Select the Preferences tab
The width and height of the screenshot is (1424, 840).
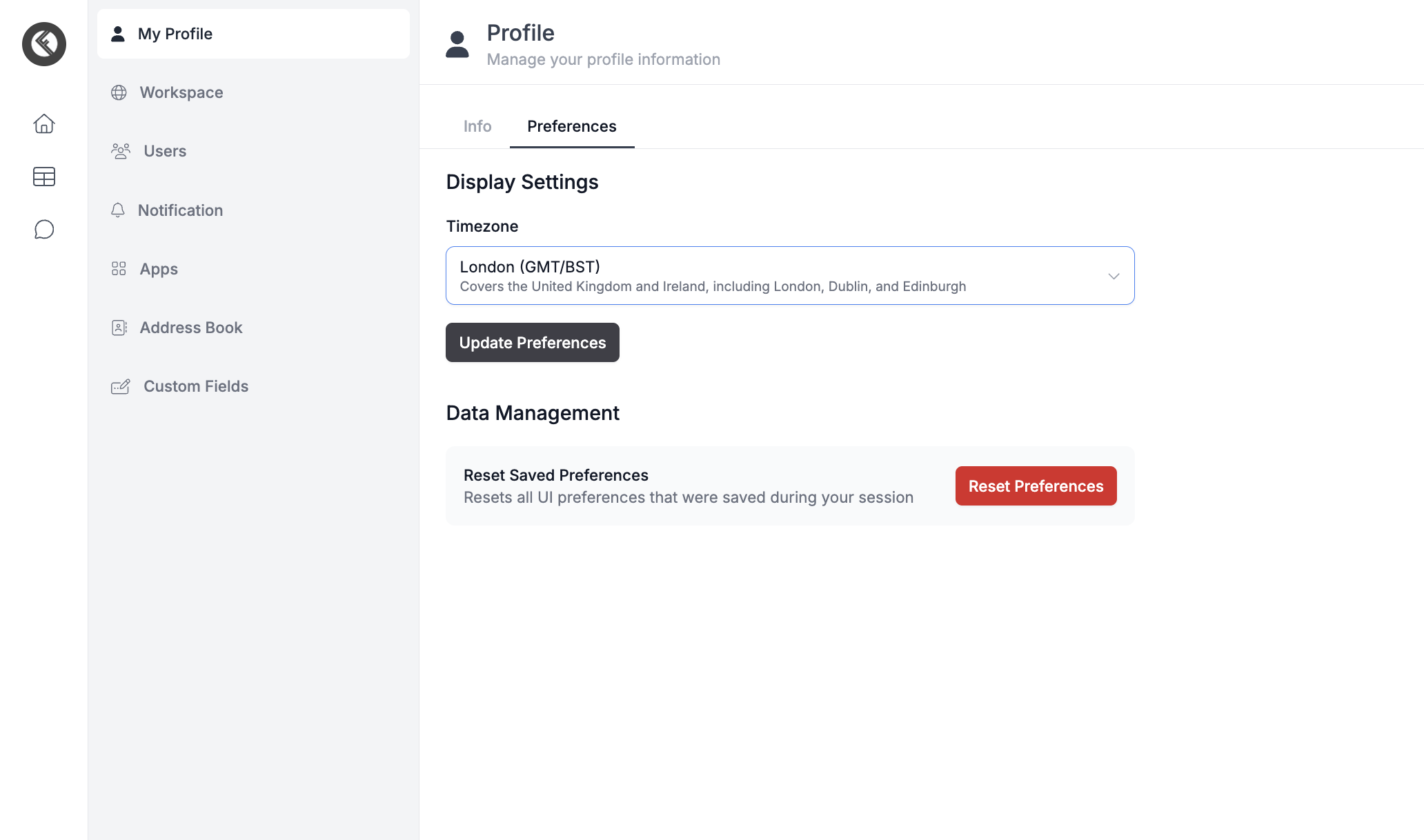coord(571,126)
